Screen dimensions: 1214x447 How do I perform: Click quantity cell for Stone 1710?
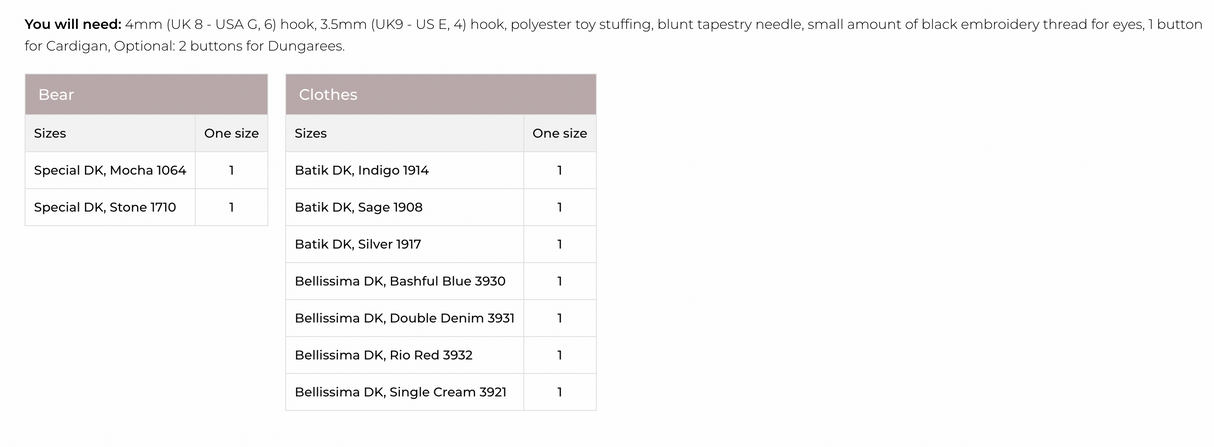pyautogui.click(x=231, y=207)
